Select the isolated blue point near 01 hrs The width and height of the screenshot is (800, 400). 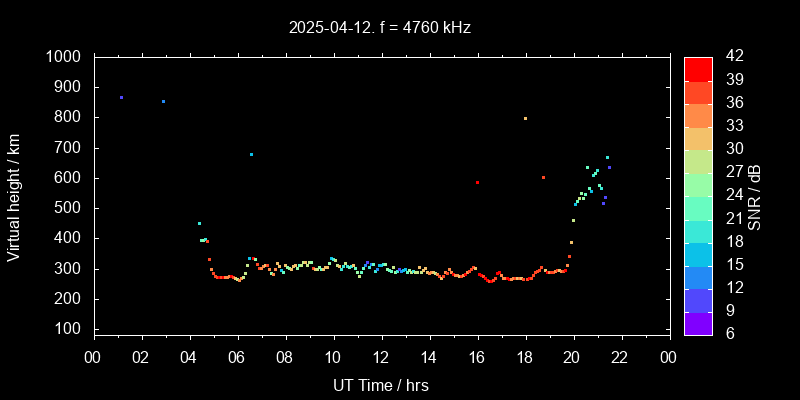pyautogui.click(x=121, y=98)
